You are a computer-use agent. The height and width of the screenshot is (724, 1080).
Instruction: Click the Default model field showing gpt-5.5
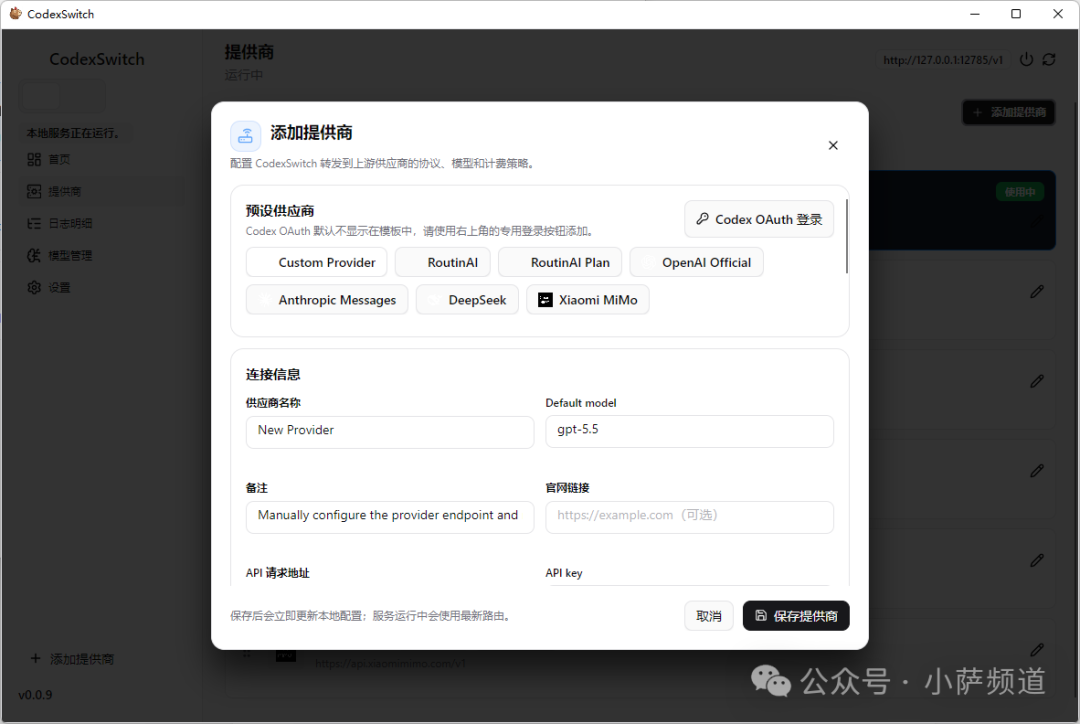689,431
